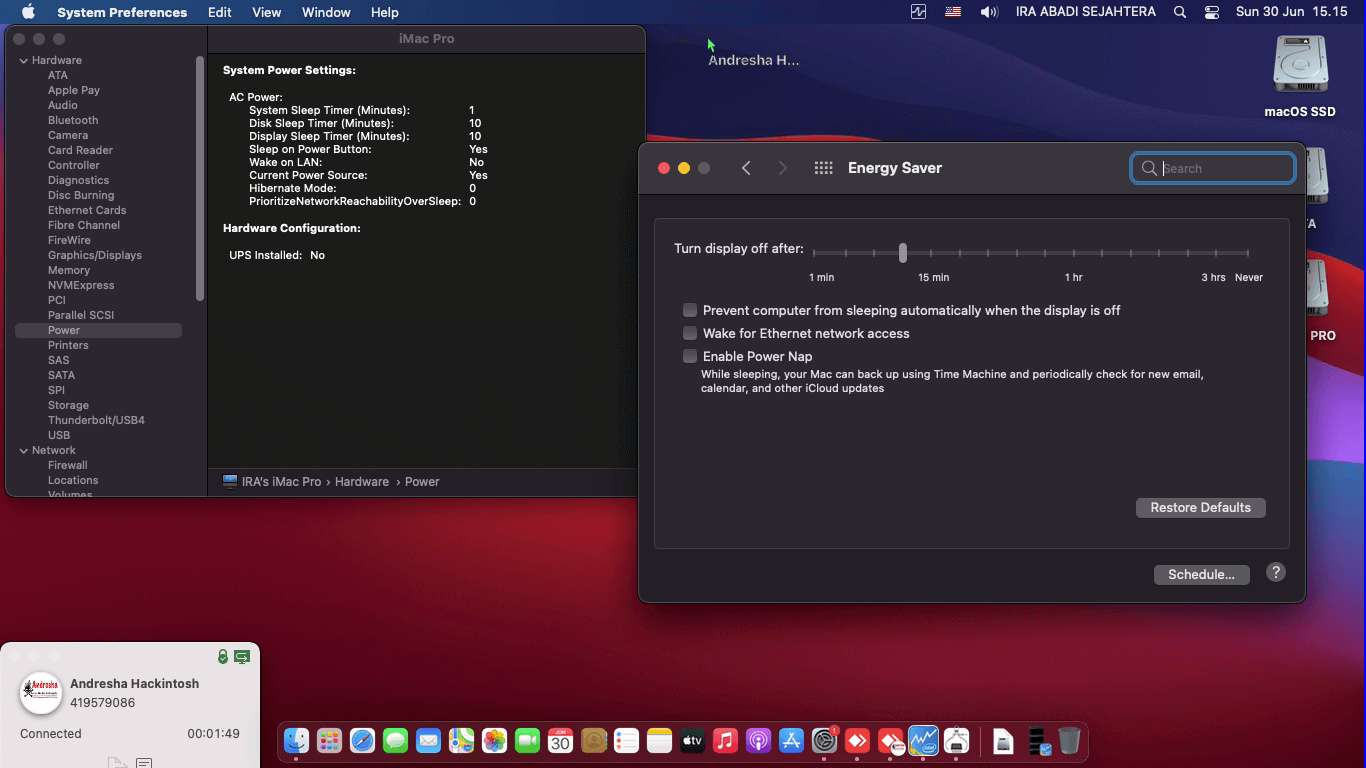Click Hardware in the path bar

click(362, 481)
